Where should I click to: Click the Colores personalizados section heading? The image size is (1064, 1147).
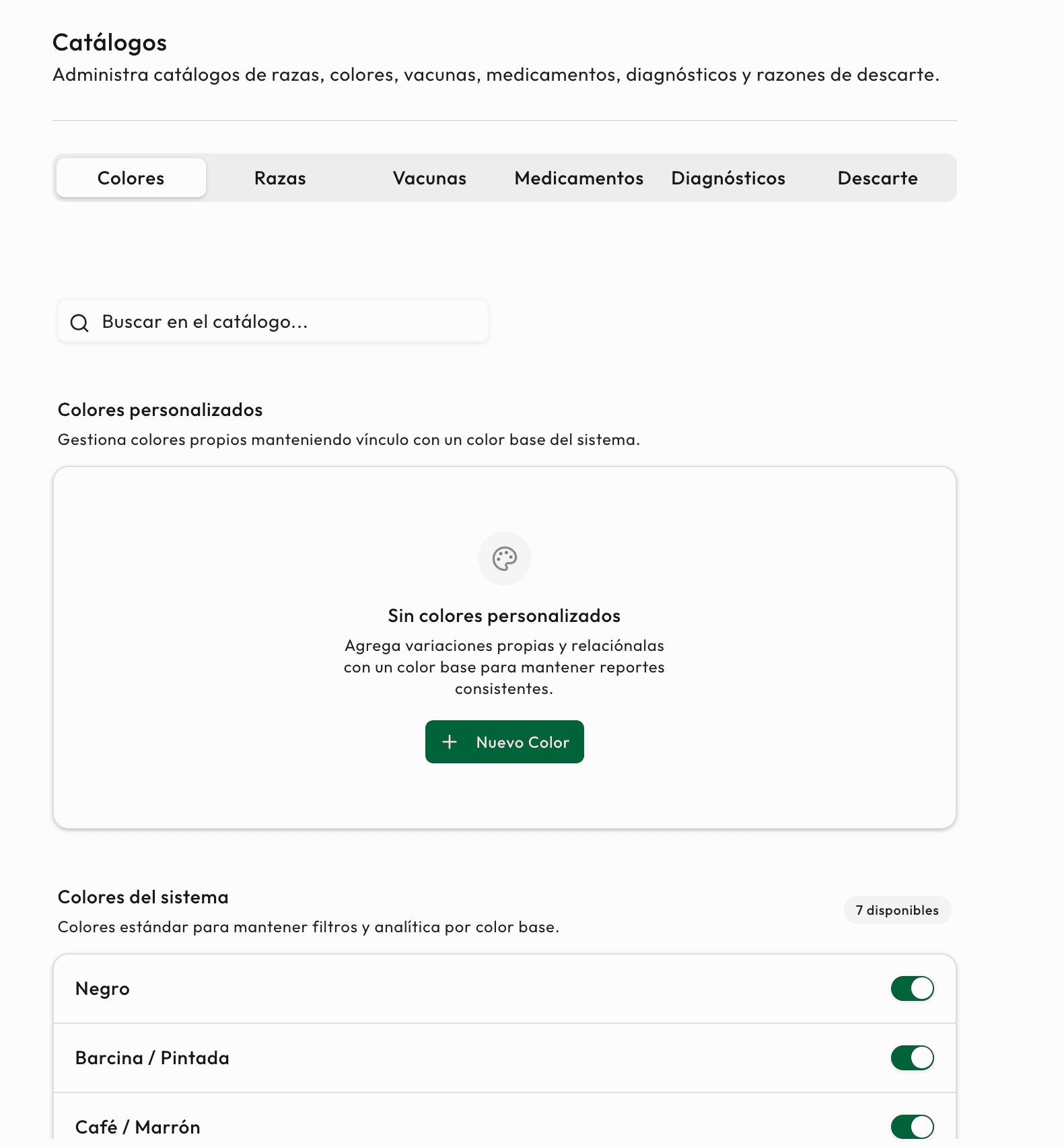tap(160, 409)
